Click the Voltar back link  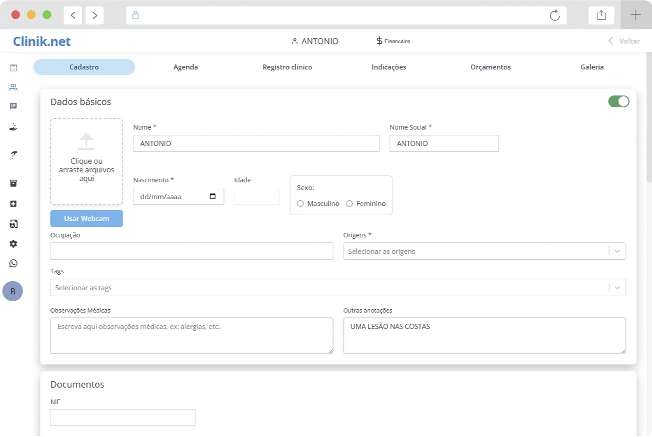click(x=623, y=41)
